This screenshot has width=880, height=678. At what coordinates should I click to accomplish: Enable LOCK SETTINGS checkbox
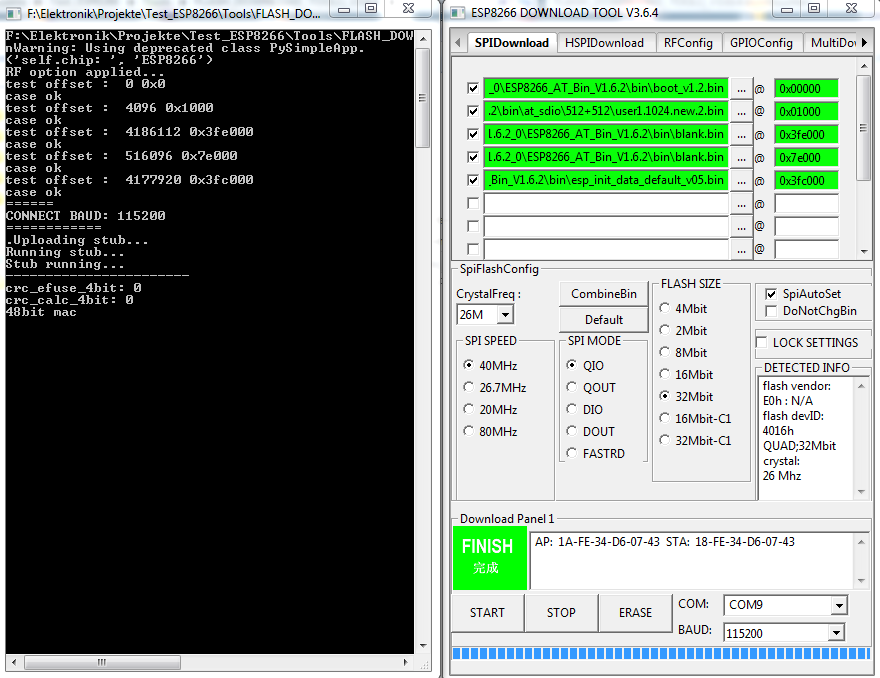coord(762,342)
